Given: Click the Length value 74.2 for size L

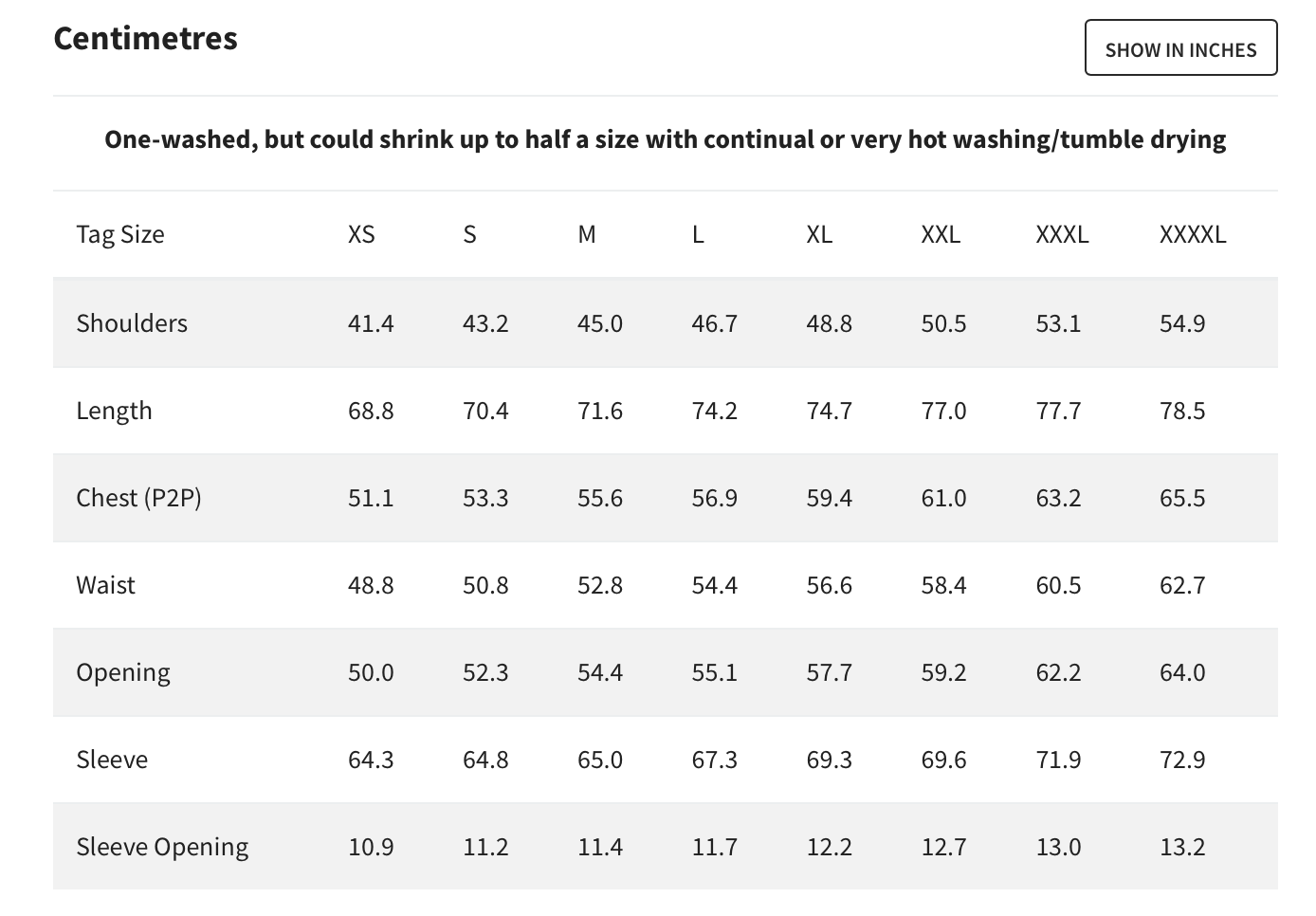Looking at the screenshot, I should [x=714, y=411].
